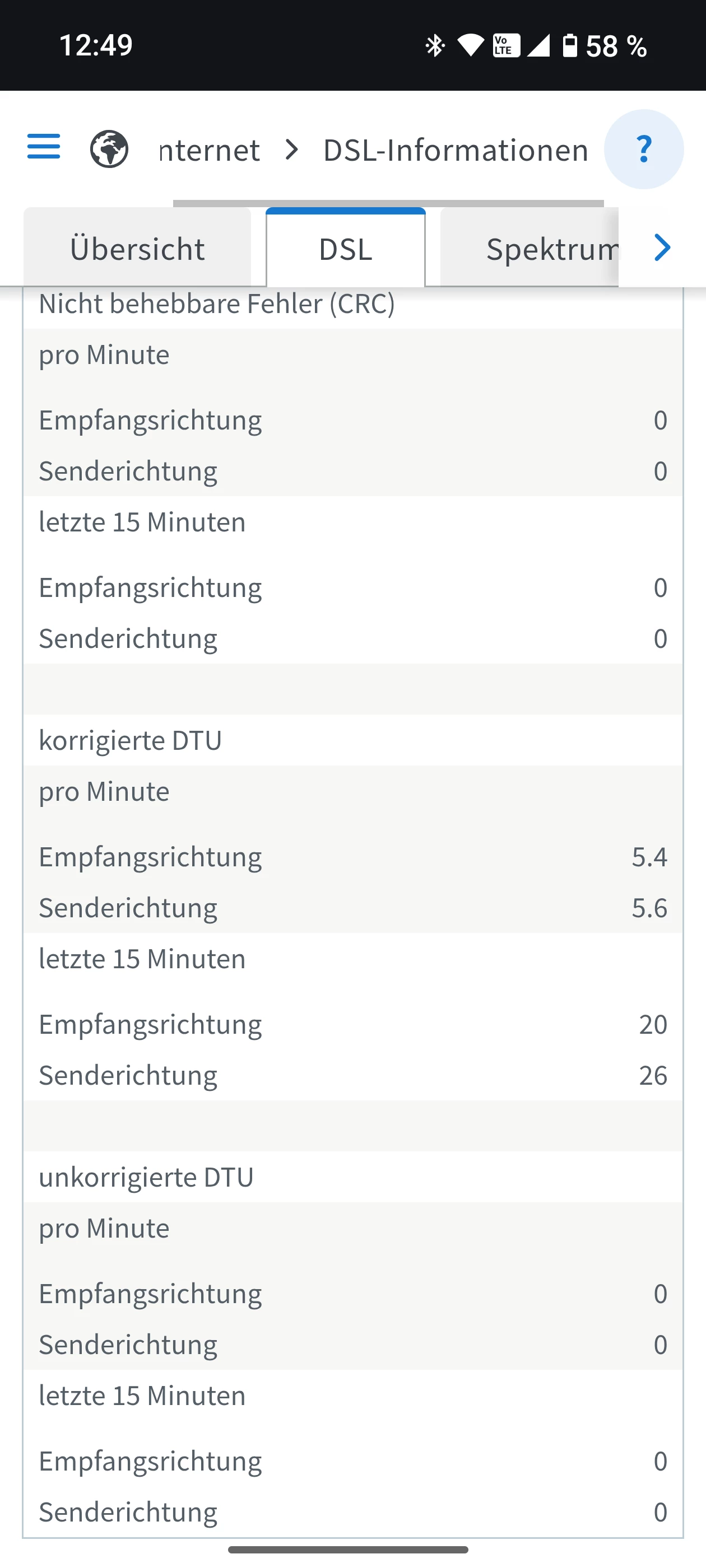
Task: Go back to Internet breadcrumb link
Action: tap(209, 150)
